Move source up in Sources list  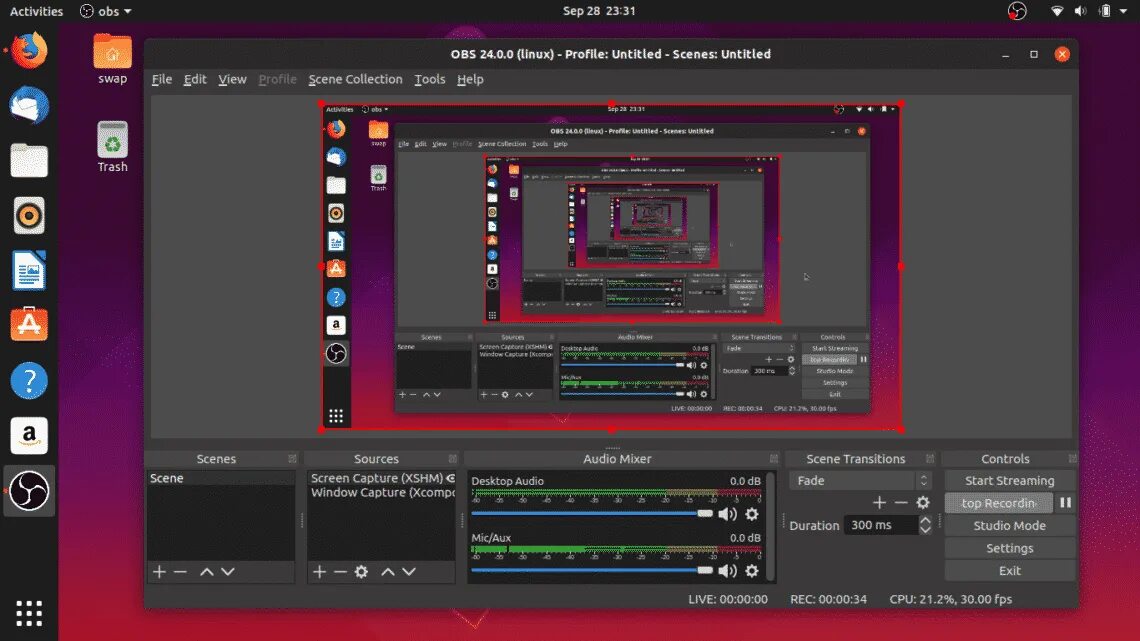click(388, 572)
